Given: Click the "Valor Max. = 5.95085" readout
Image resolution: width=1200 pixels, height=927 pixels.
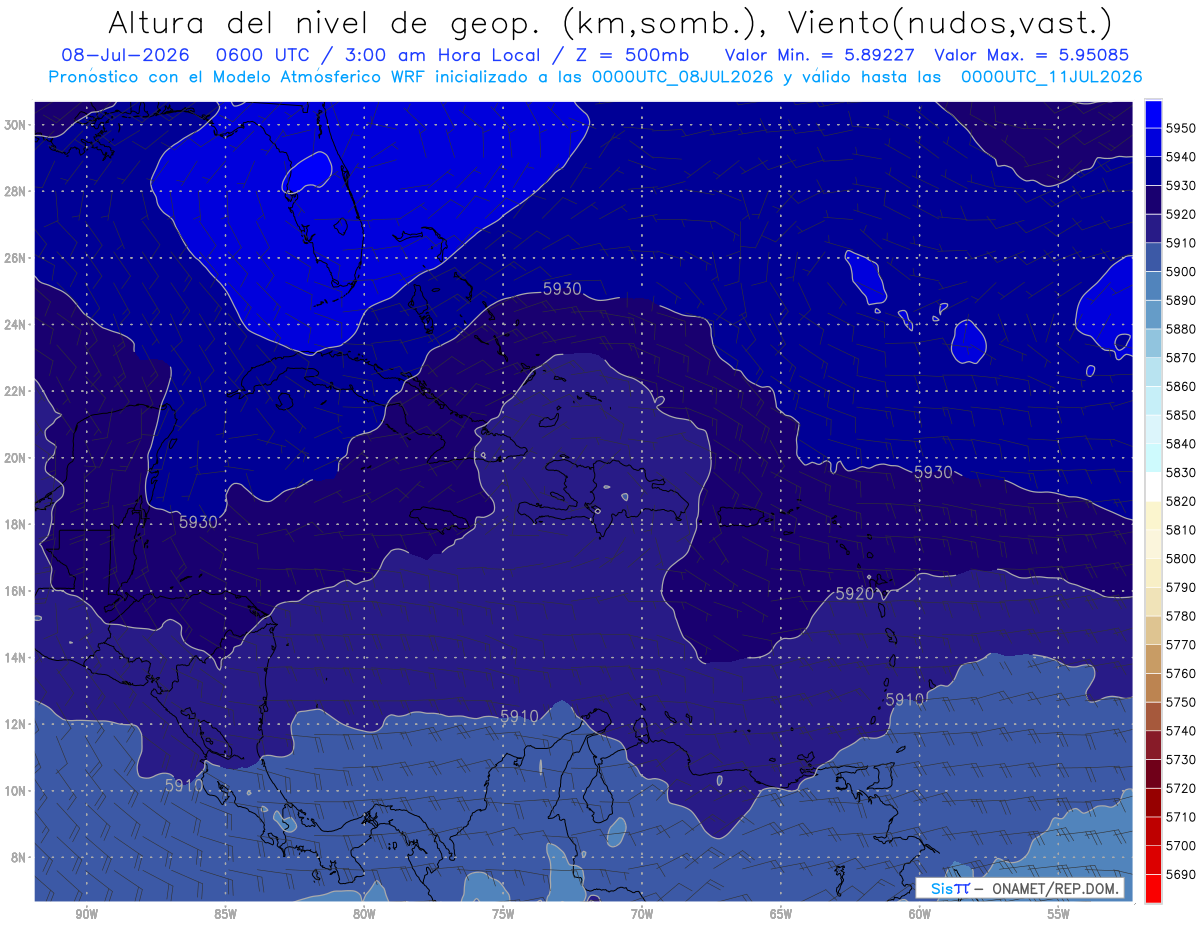Looking at the screenshot, I should tap(1031, 55).
